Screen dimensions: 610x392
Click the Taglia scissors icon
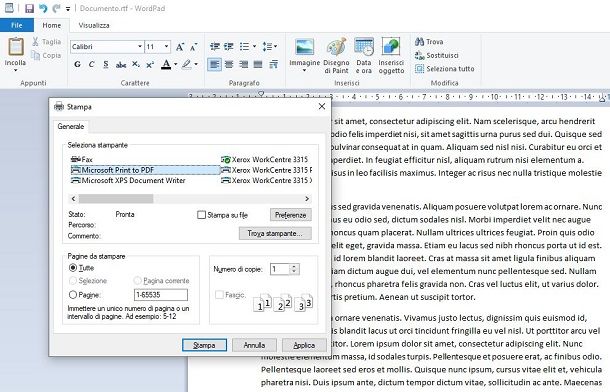pos(35,41)
